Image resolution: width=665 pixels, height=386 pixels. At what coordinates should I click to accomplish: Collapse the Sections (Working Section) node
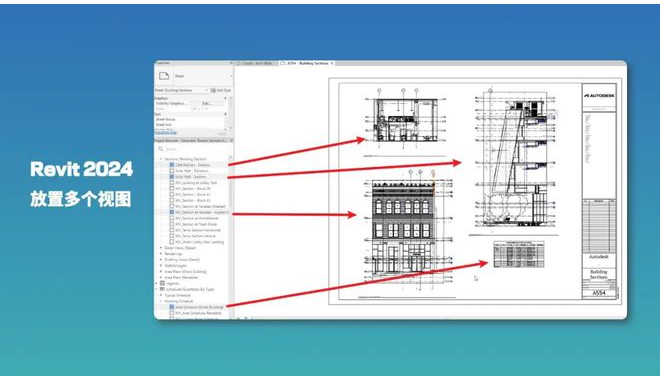click(161, 159)
